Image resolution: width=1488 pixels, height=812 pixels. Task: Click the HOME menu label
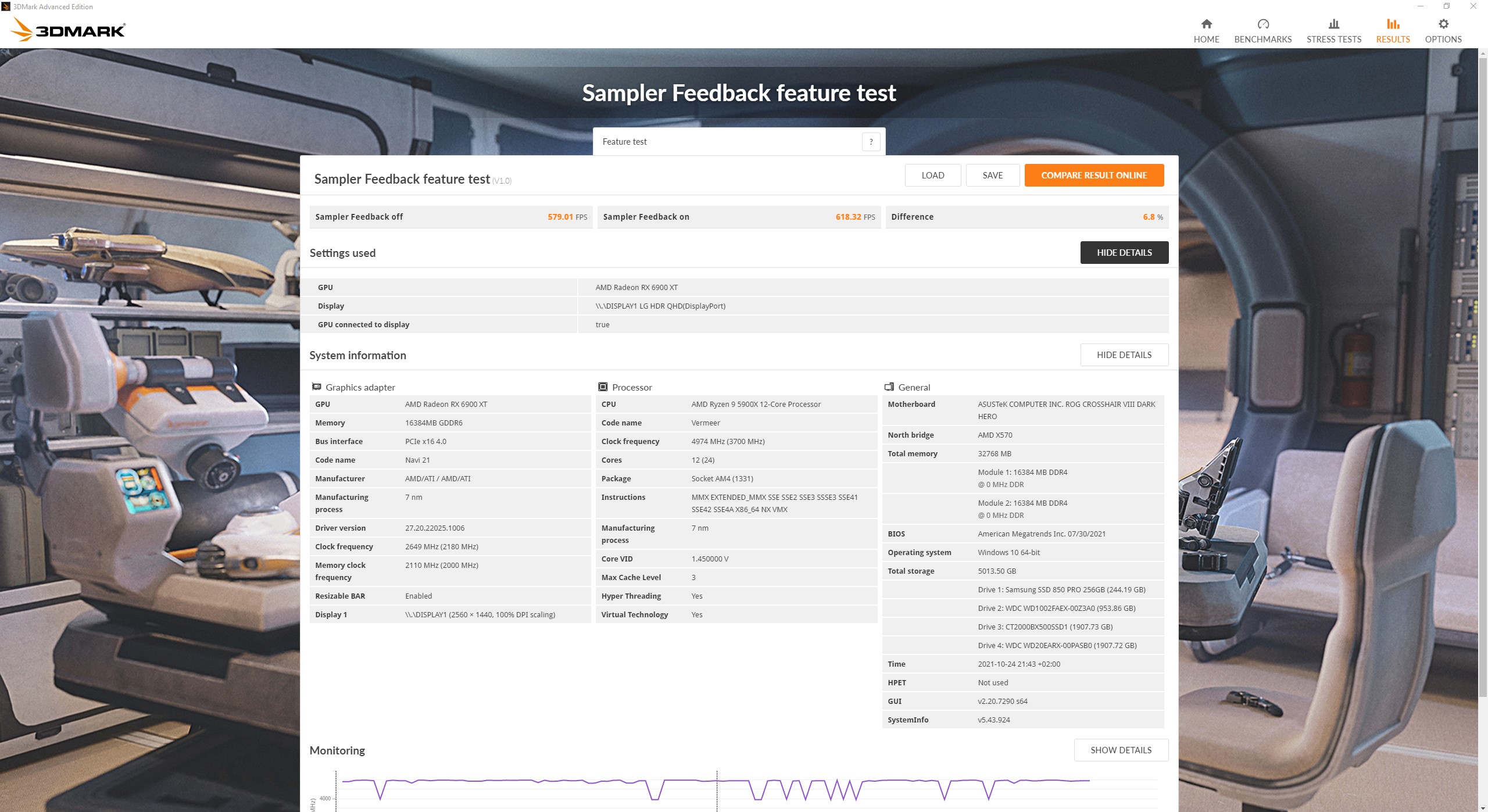[x=1206, y=40]
